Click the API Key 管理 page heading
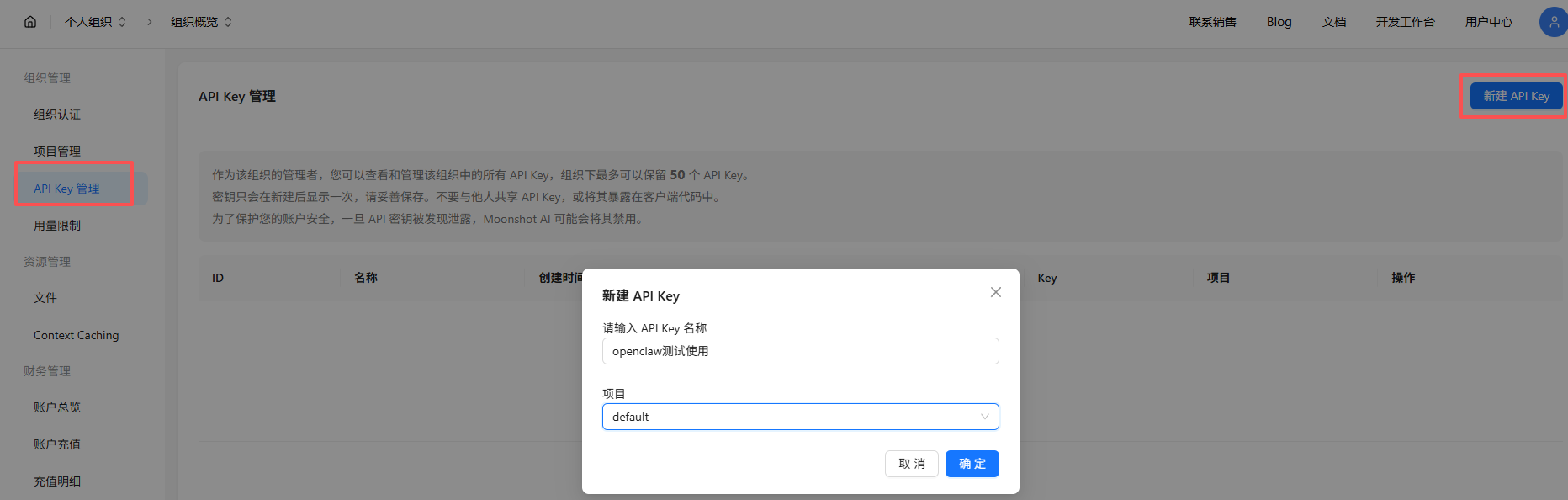 click(237, 96)
